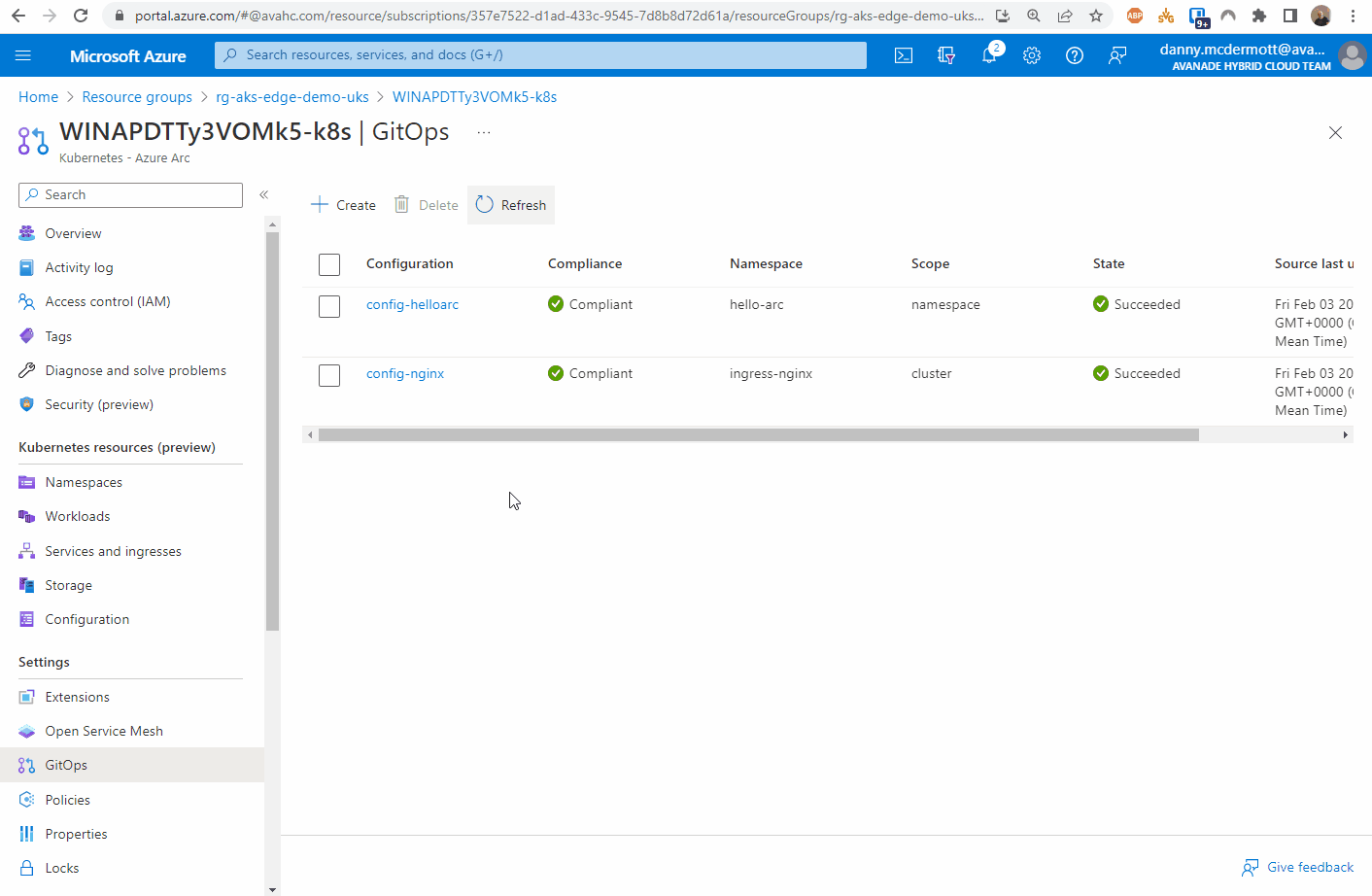
Task: Open the feedback icon in top bar
Action: click(1117, 55)
